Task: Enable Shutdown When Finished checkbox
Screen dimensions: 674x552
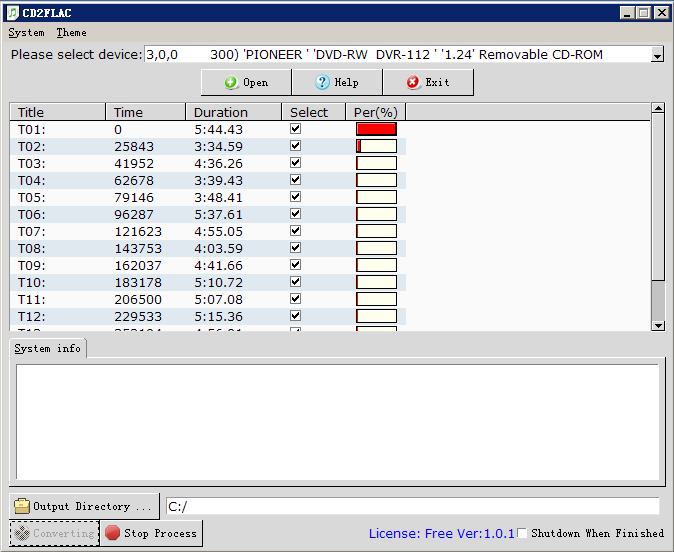Action: [522, 533]
